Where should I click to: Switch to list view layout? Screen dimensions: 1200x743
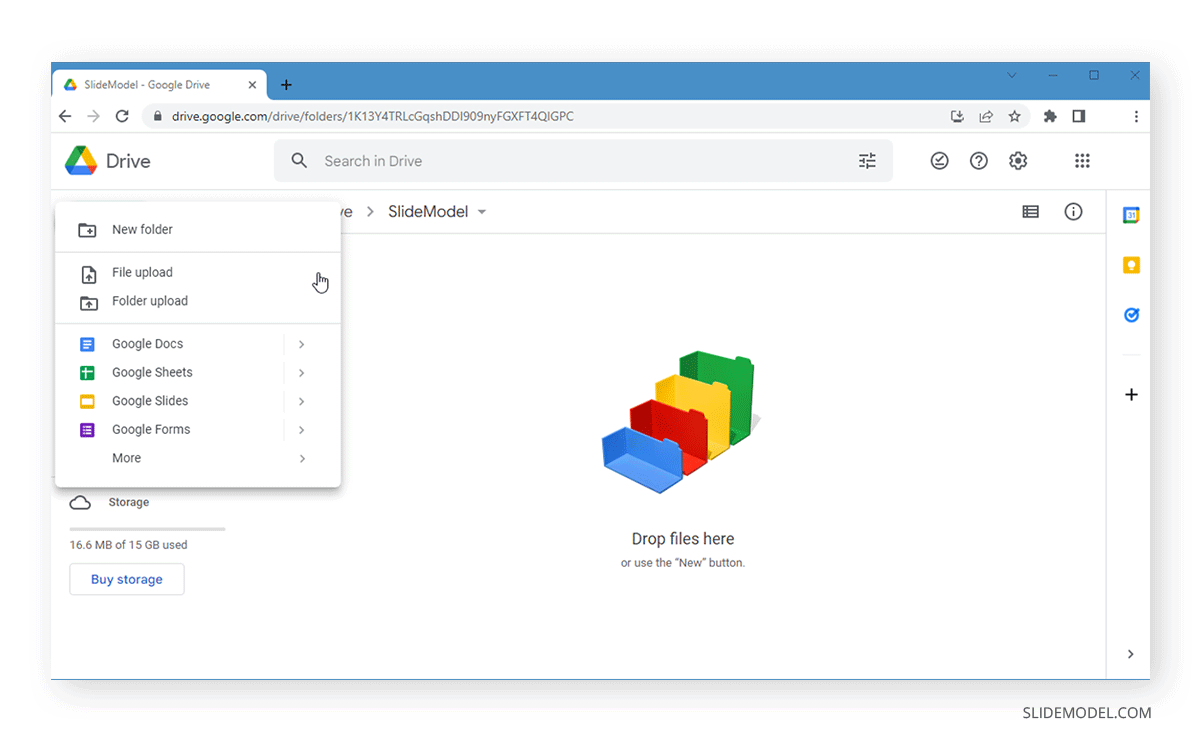coord(1030,211)
